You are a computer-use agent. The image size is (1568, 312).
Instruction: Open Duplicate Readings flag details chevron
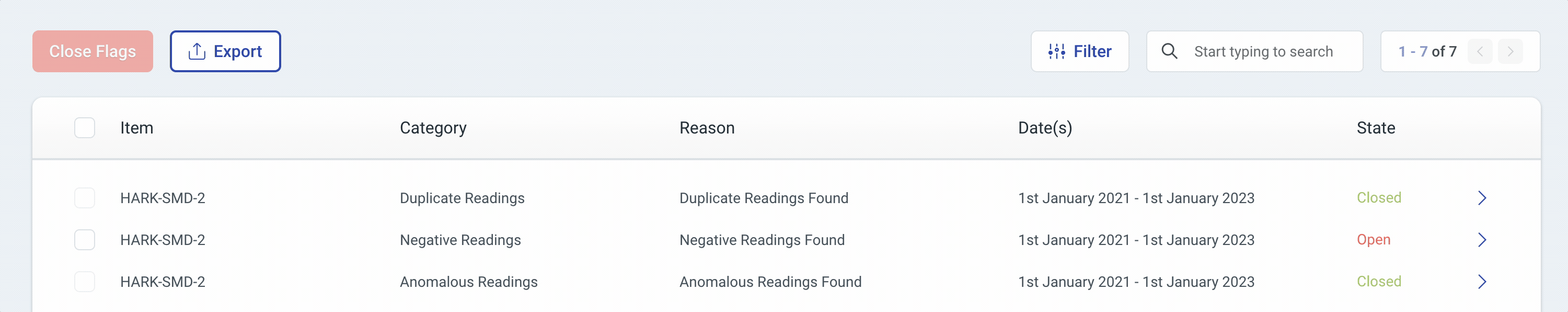pyautogui.click(x=1482, y=198)
